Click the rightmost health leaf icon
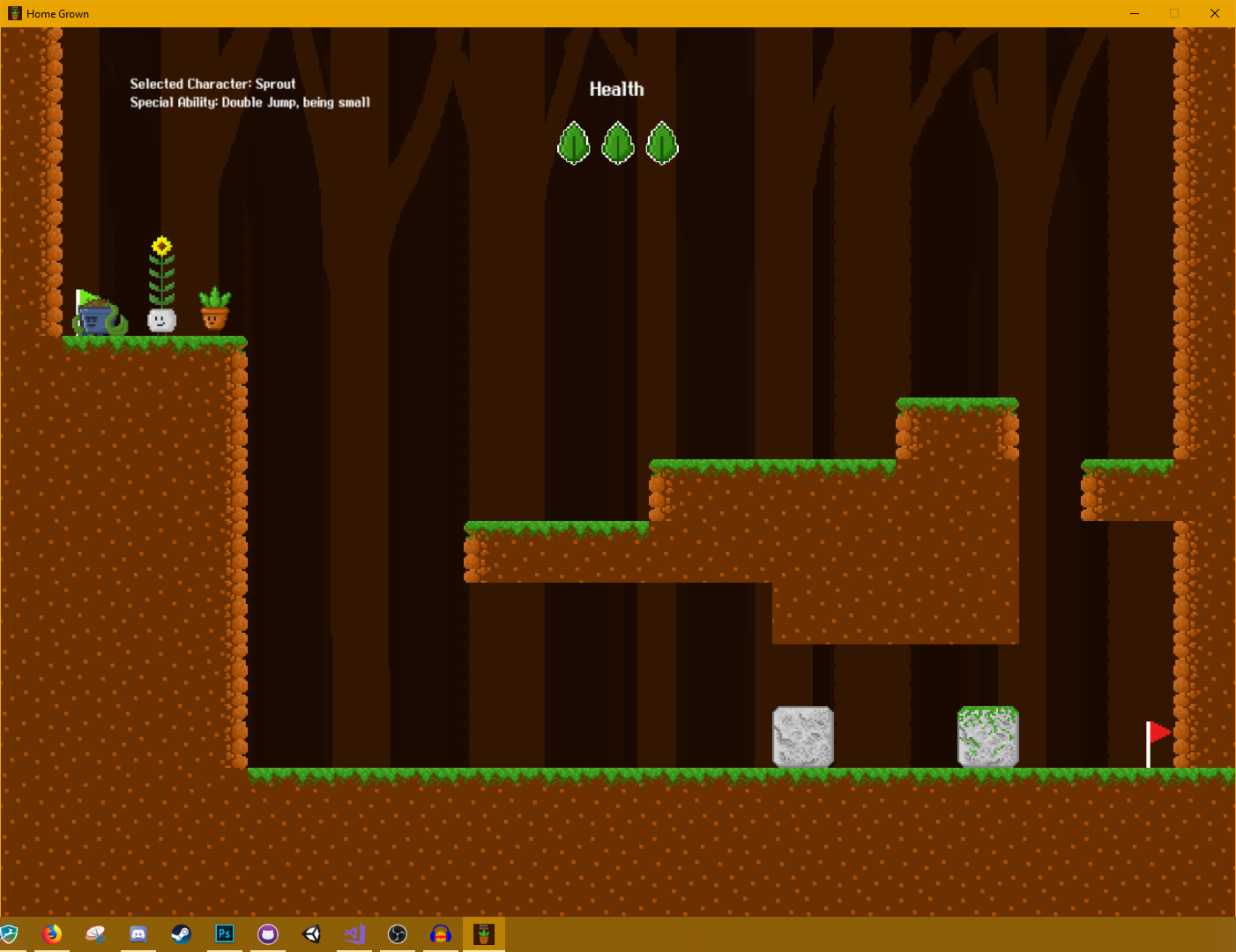The height and width of the screenshot is (952, 1236). 661,144
